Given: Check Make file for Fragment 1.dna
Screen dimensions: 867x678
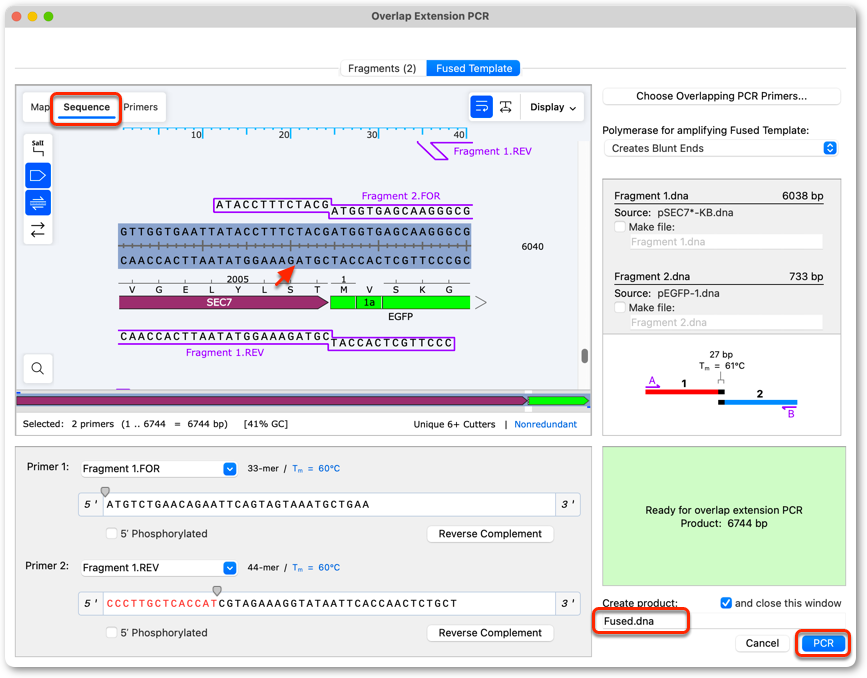Looking at the screenshot, I should (x=620, y=227).
